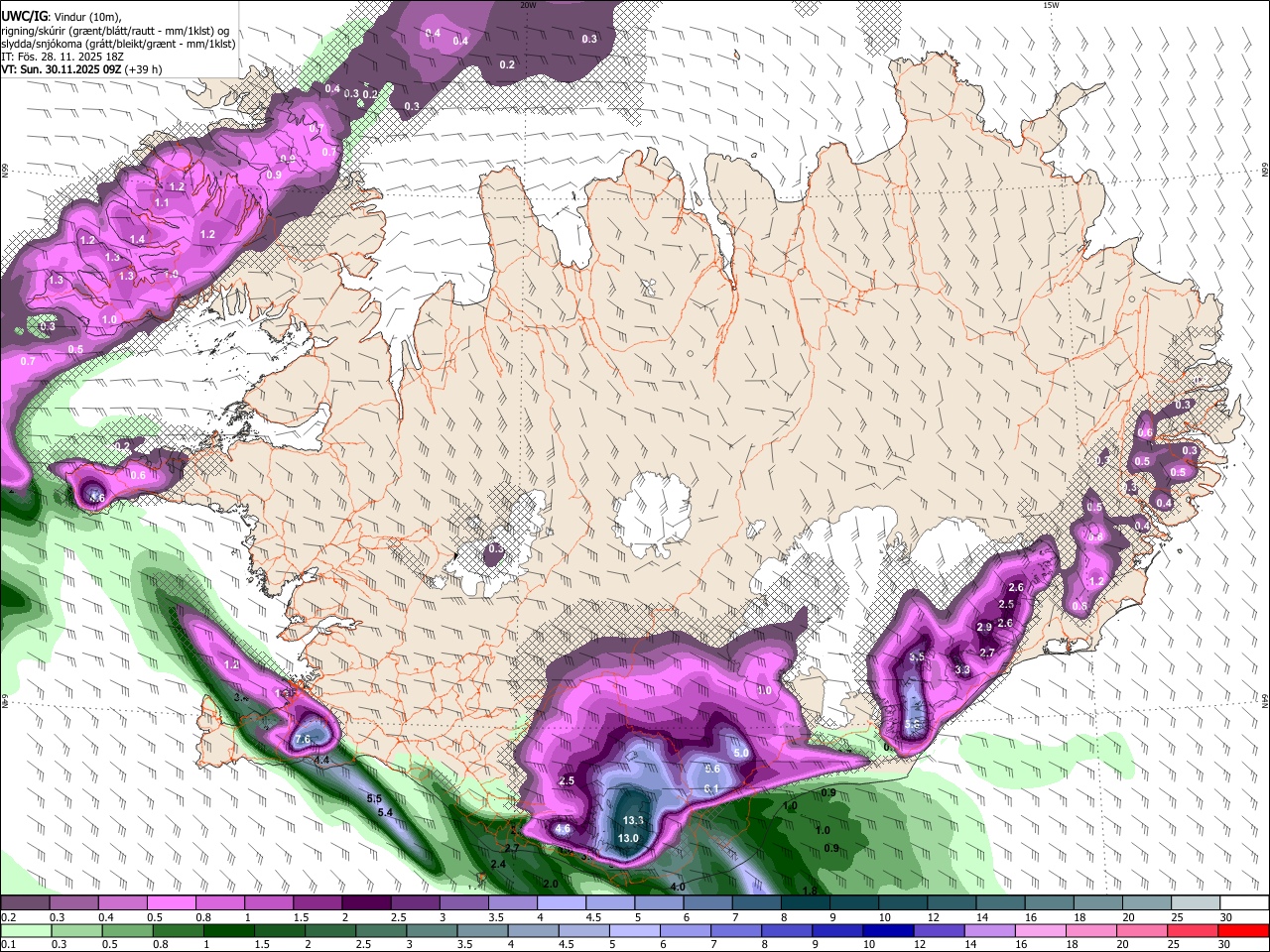The width and height of the screenshot is (1270, 952).
Task: Click the lower legend swatch between 9 and 10
Action: (x=837, y=930)
